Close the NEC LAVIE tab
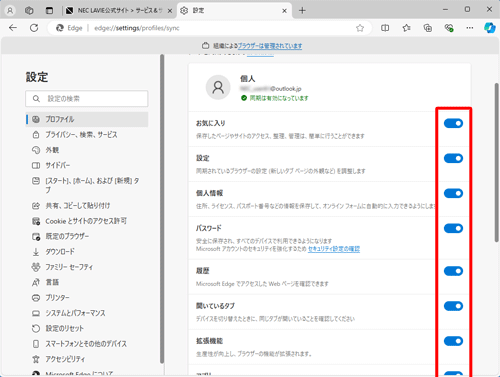This screenshot has width=500, height=377. tap(170, 11)
